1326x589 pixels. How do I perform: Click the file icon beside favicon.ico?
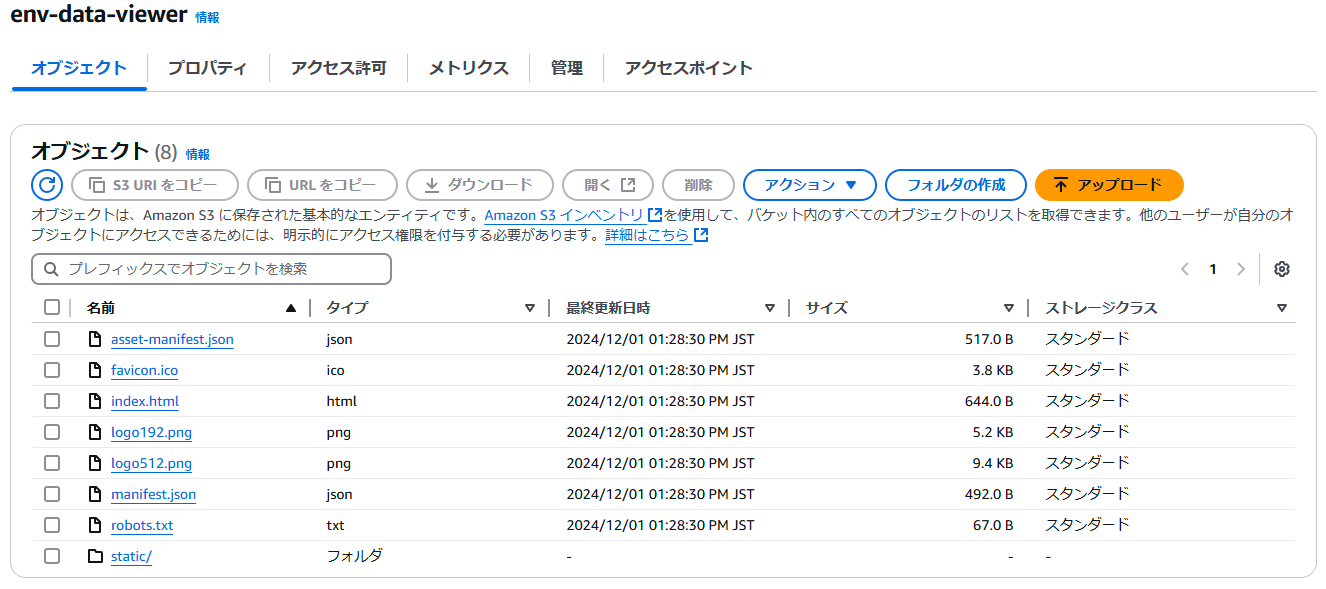pyautogui.click(x=95, y=370)
